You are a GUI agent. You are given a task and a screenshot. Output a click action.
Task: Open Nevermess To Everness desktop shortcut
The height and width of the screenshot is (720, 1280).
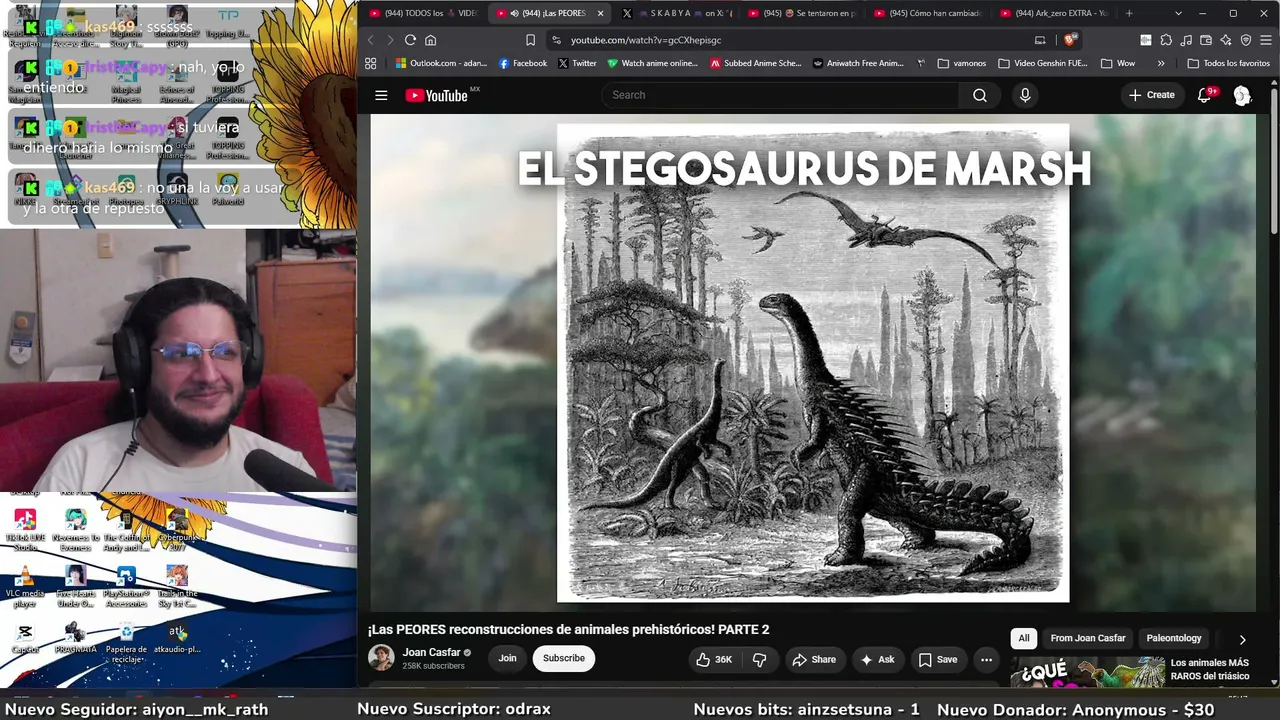pos(75,530)
